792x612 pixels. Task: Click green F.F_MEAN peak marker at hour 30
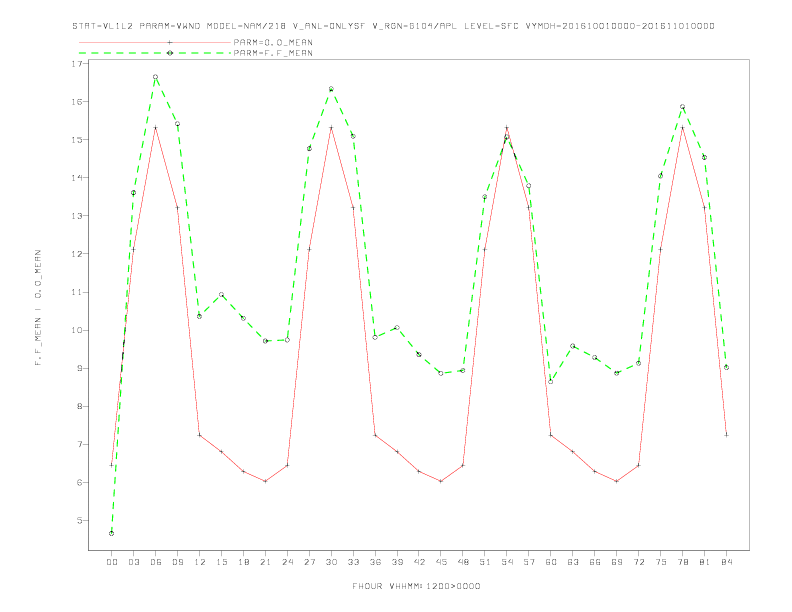tap(331, 89)
